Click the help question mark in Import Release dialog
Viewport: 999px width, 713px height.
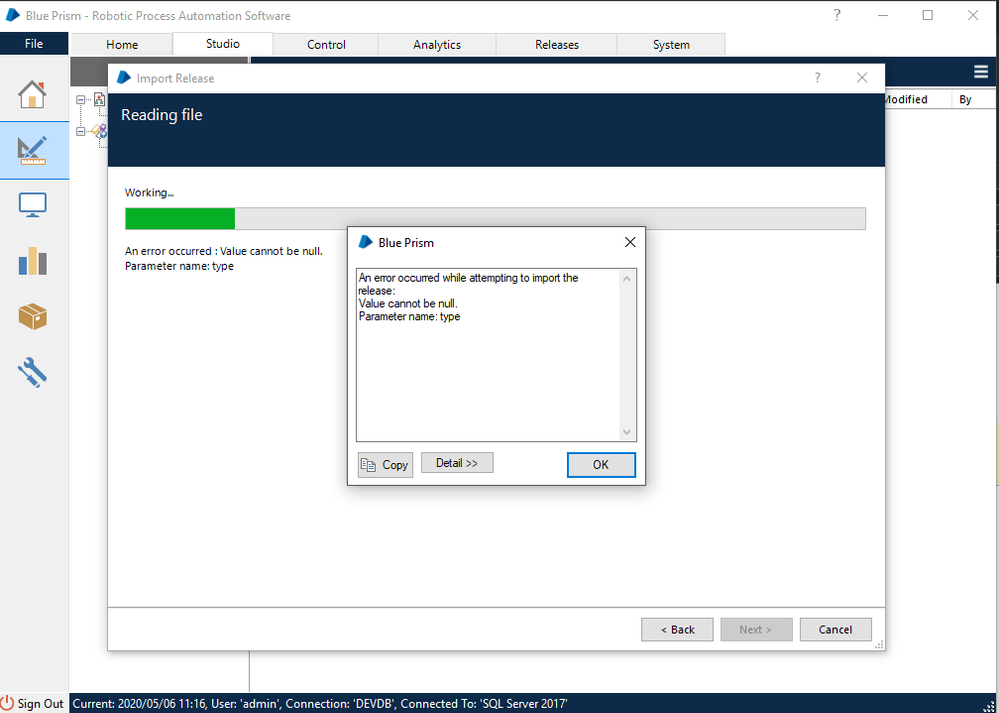point(817,78)
